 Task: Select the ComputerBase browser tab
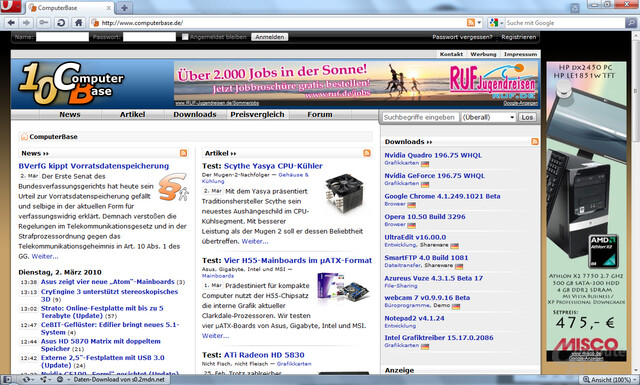pyautogui.click(x=69, y=8)
